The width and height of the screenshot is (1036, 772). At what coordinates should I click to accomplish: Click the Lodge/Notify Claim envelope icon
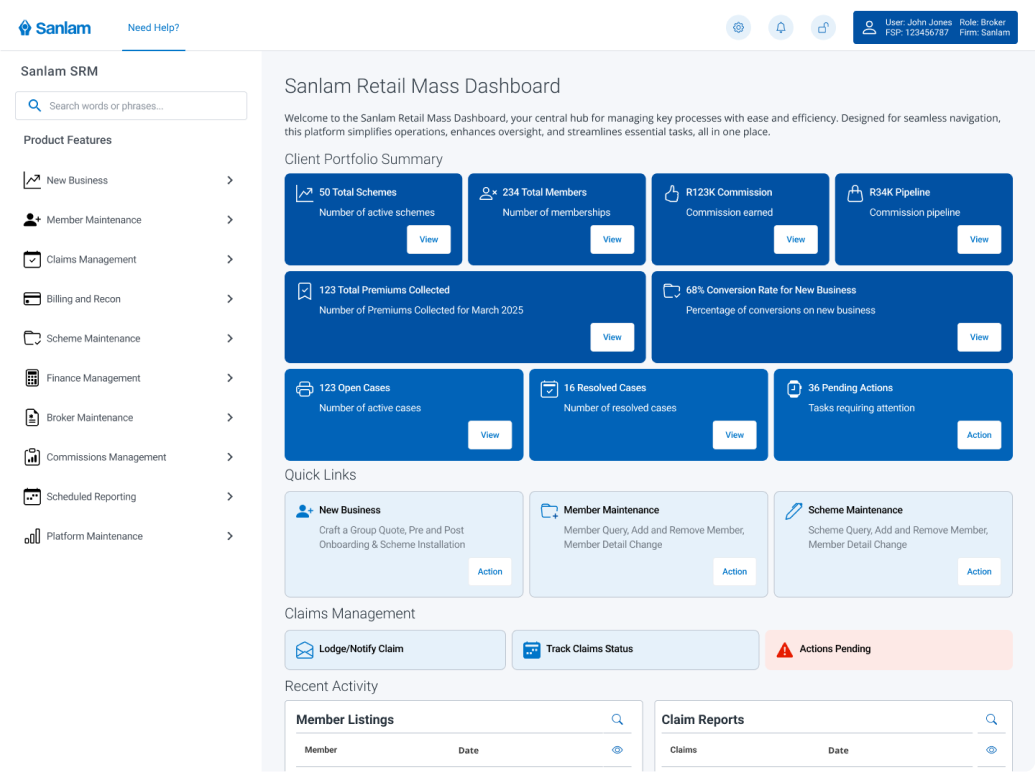click(x=304, y=650)
